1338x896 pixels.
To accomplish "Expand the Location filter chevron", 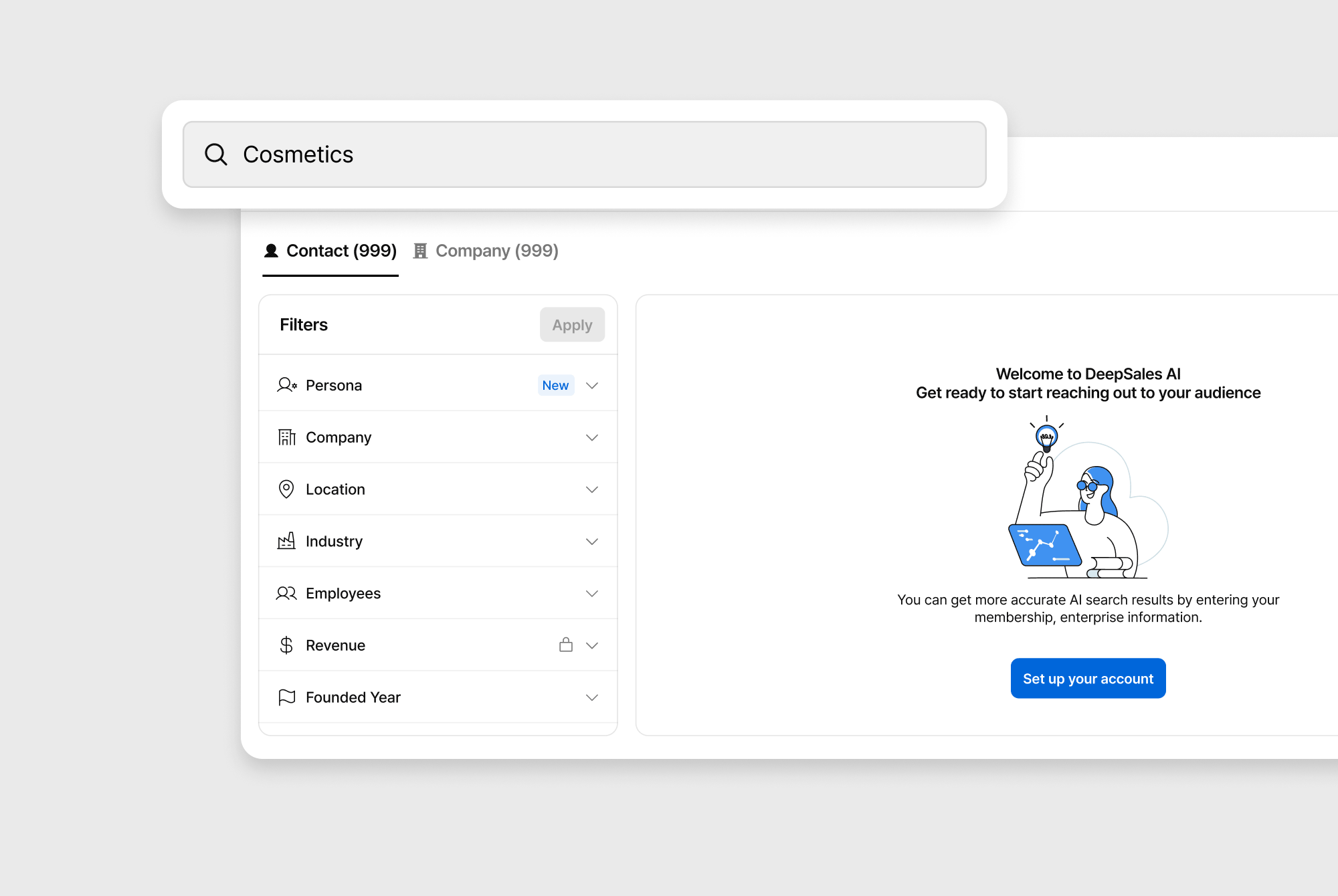I will [592, 489].
